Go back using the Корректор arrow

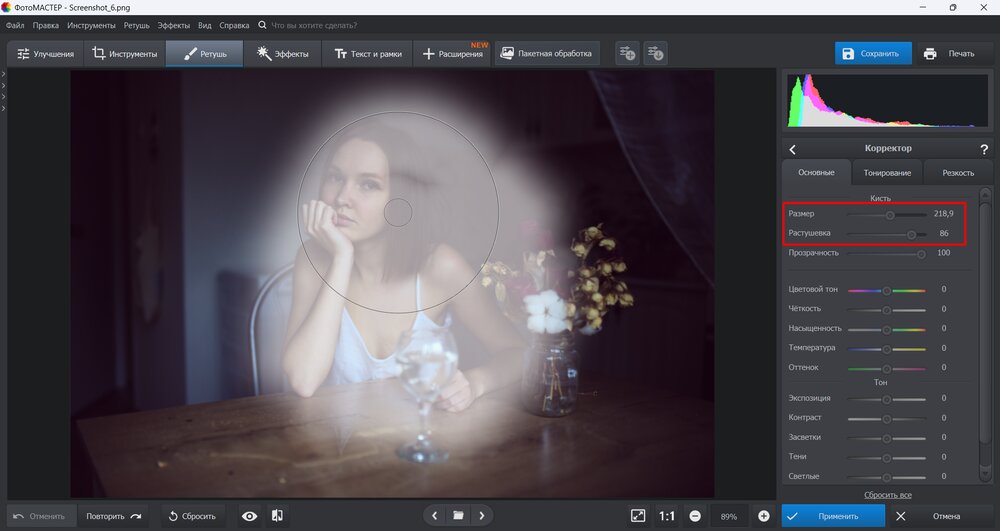(792, 149)
